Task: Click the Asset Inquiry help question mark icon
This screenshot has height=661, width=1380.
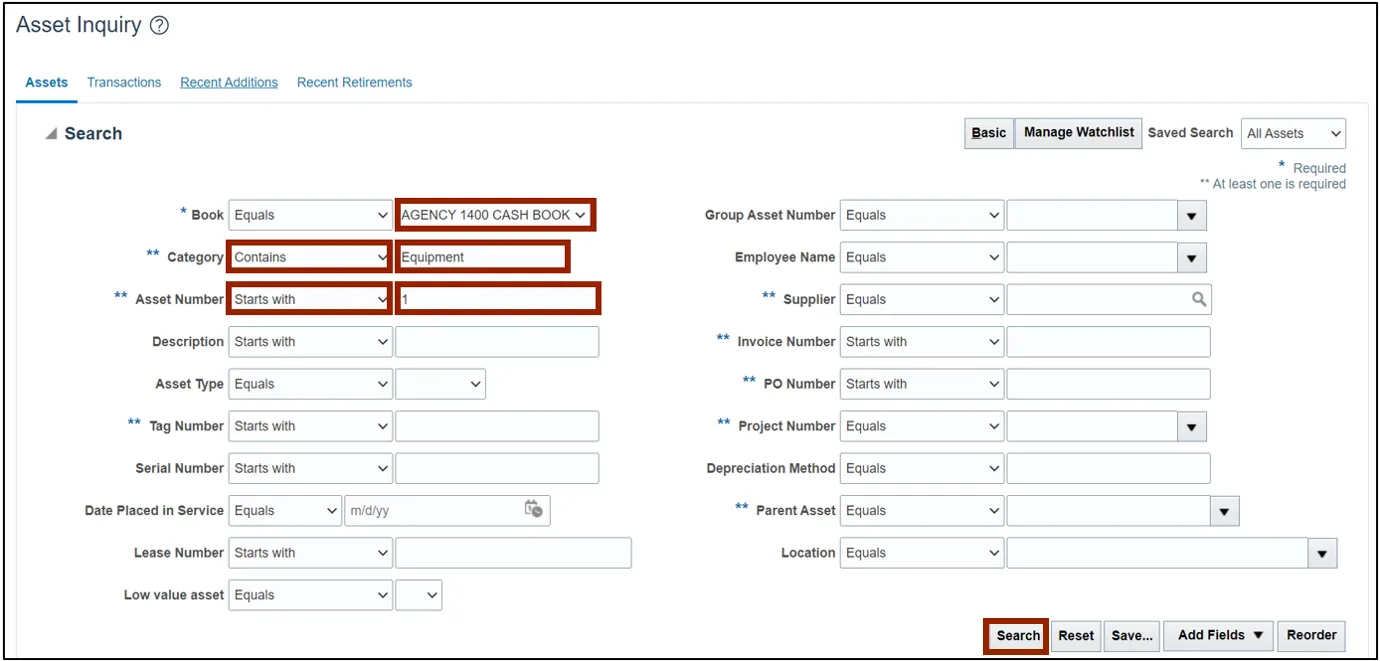Action: pos(159,27)
